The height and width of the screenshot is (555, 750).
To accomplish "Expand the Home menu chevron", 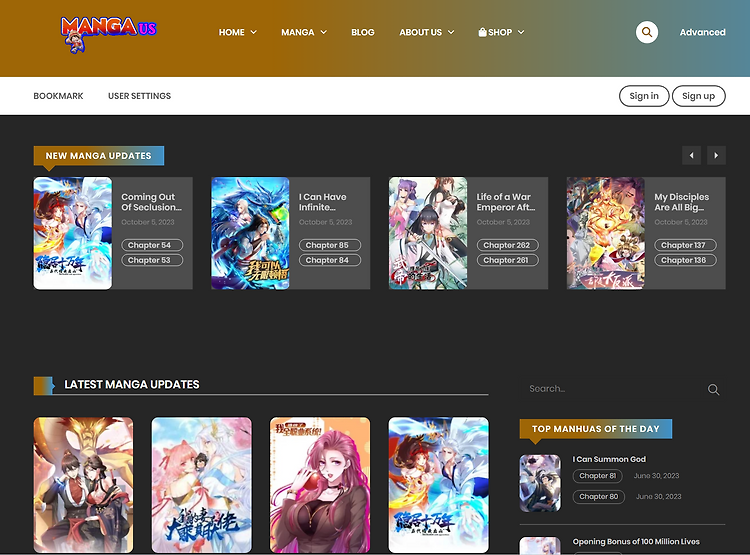I will click(x=254, y=32).
